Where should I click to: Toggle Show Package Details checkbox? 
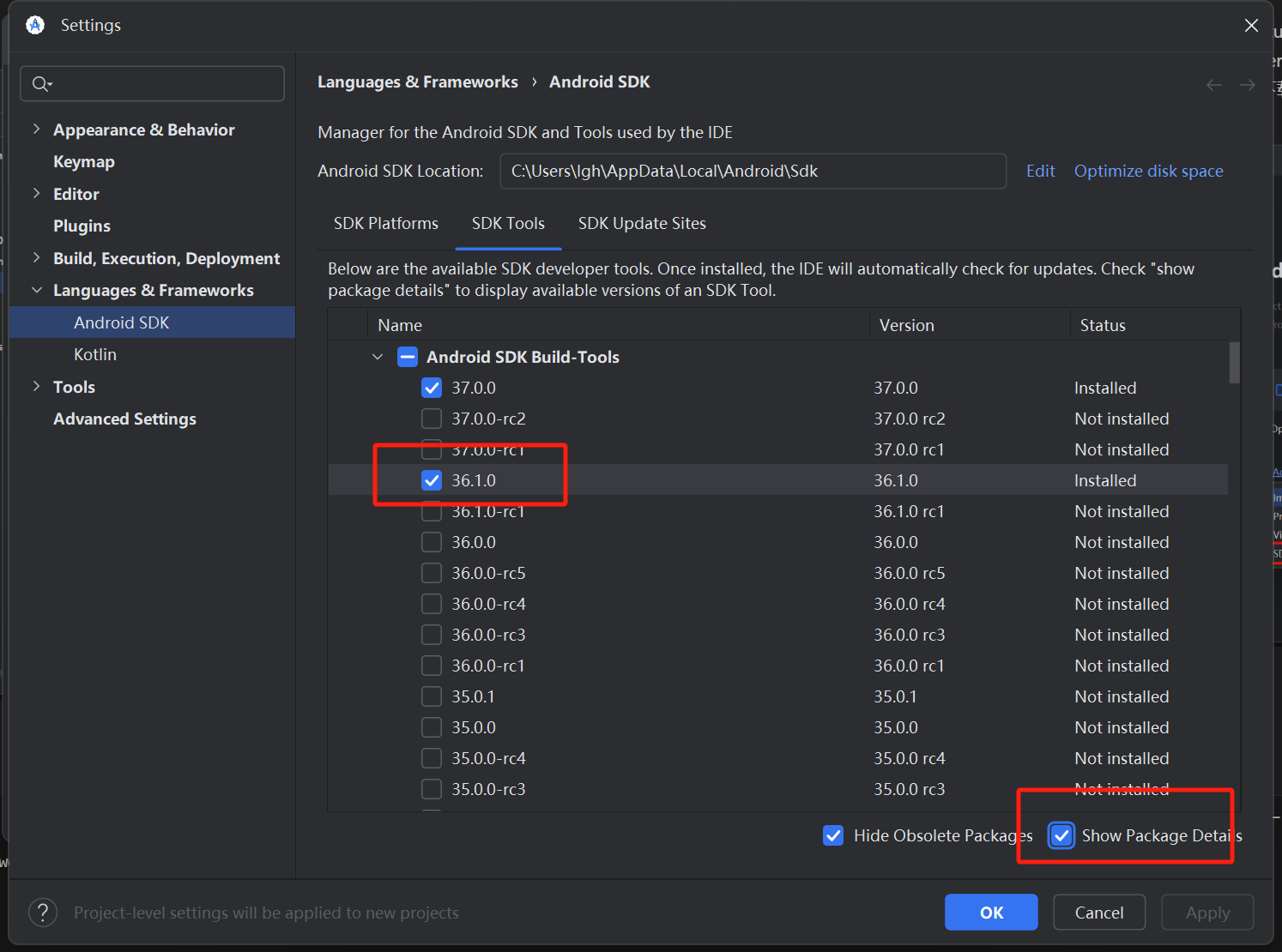click(x=1061, y=835)
